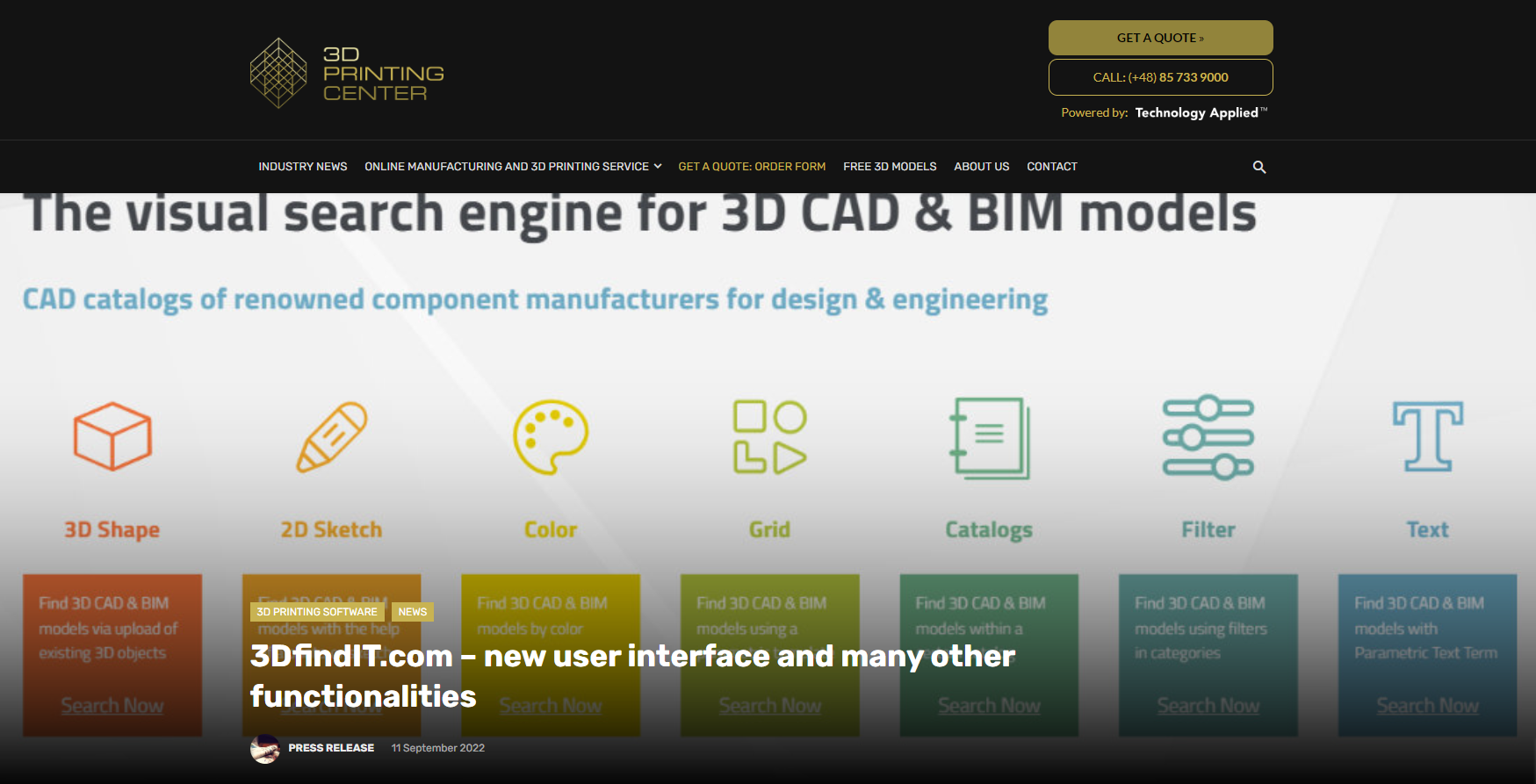
Task: Open the About Us page
Action: (982, 167)
